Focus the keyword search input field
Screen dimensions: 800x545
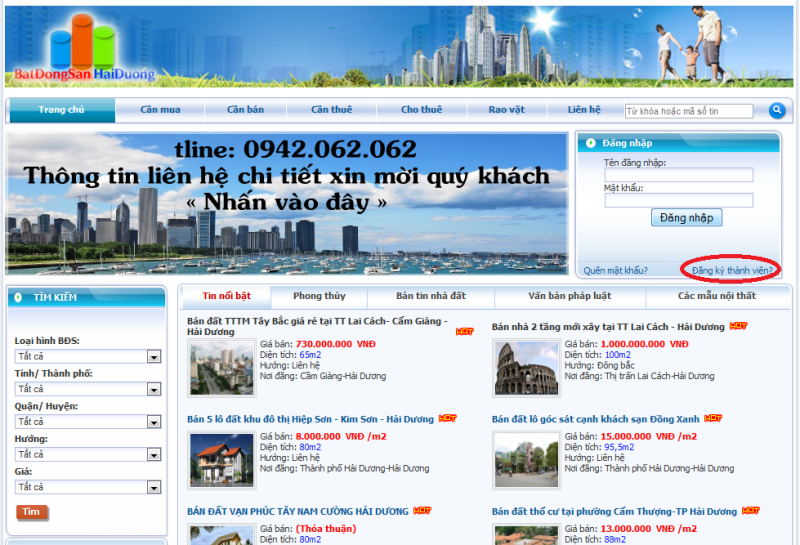coord(689,111)
